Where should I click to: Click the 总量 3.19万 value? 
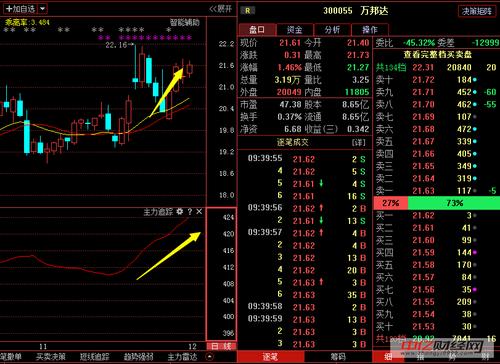[288, 80]
